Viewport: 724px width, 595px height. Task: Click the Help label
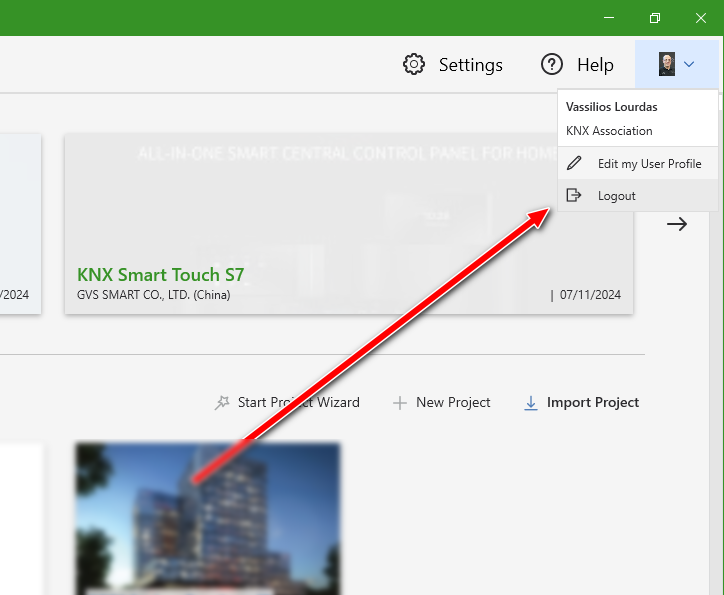(595, 65)
